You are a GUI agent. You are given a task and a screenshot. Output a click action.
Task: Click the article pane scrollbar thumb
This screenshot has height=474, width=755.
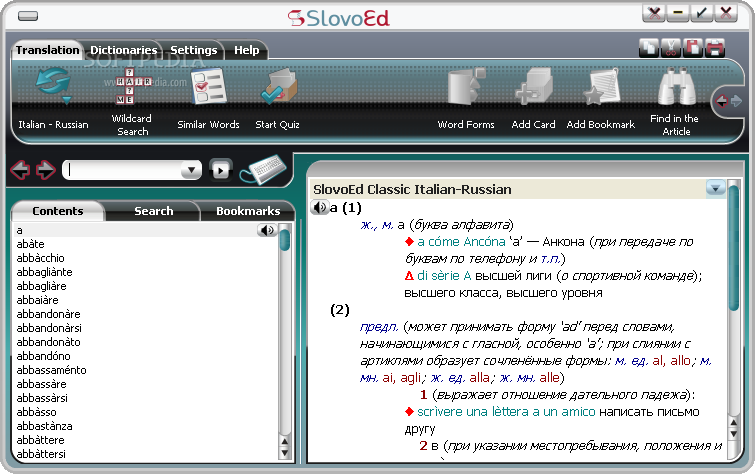point(733,248)
